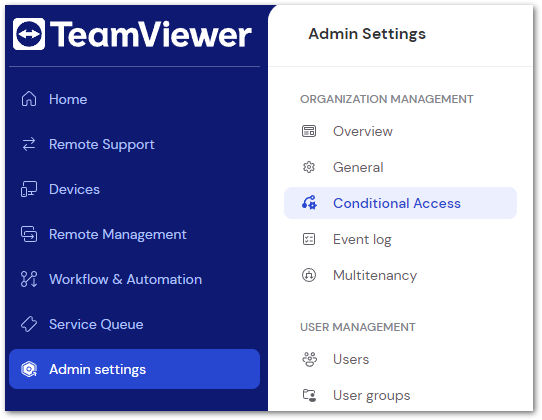Open the Overview settings page
542x420 pixels.
400,131
